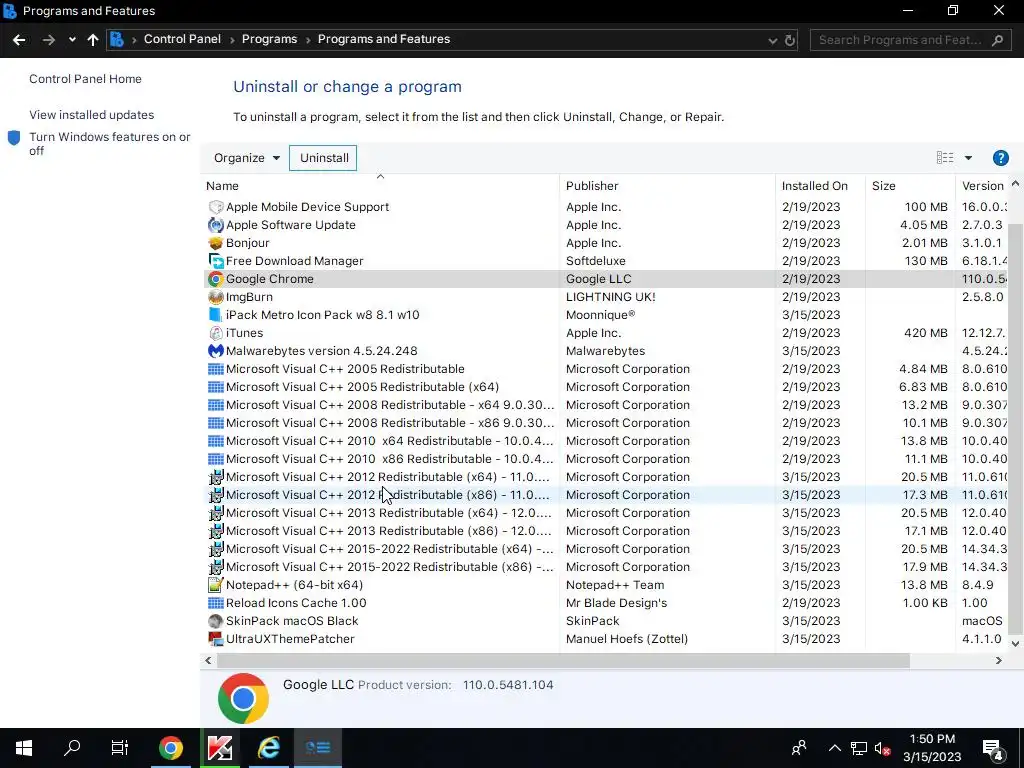Open the Windows Start menu
Screen dimensions: 1024x768
tap(24, 748)
